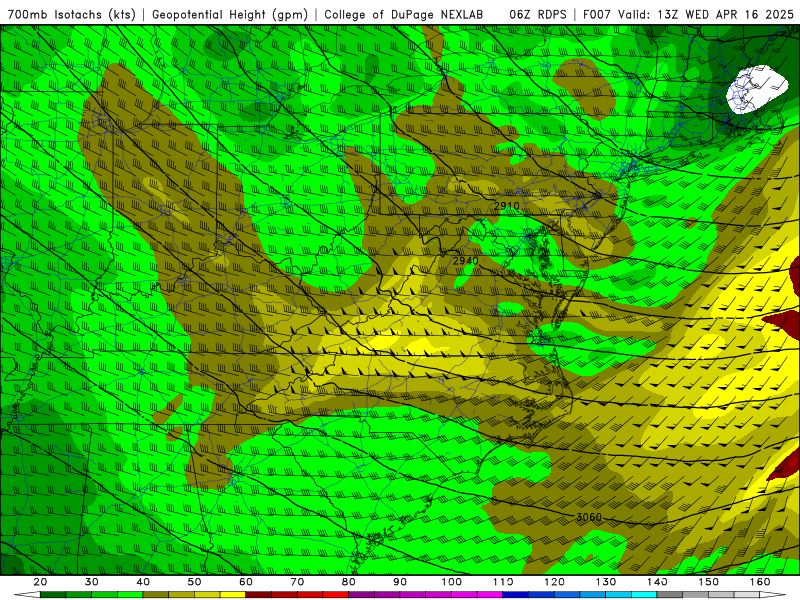Pick the bright red swatch left of 80

pos(335,594)
